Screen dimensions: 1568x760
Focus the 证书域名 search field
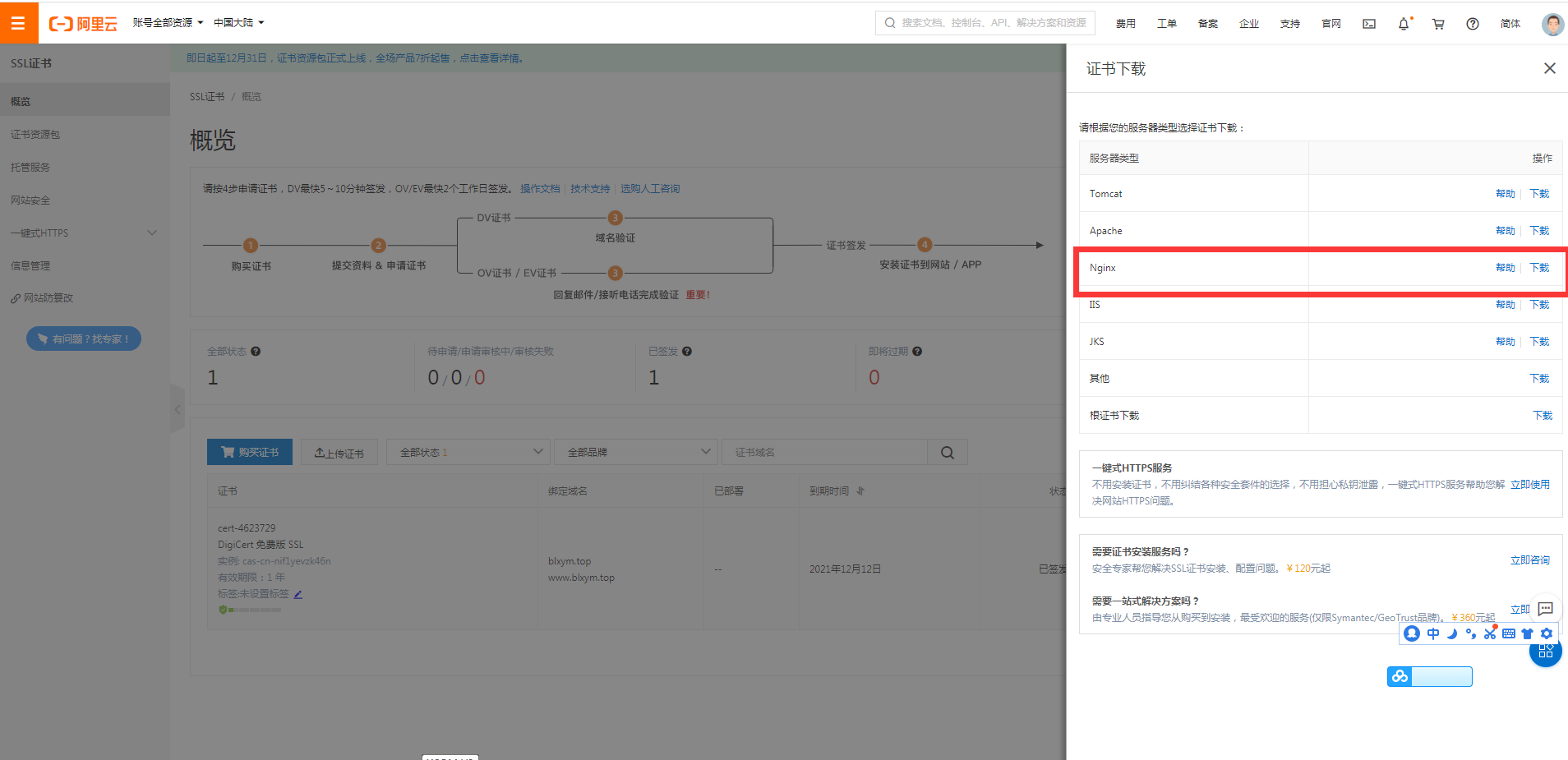824,453
